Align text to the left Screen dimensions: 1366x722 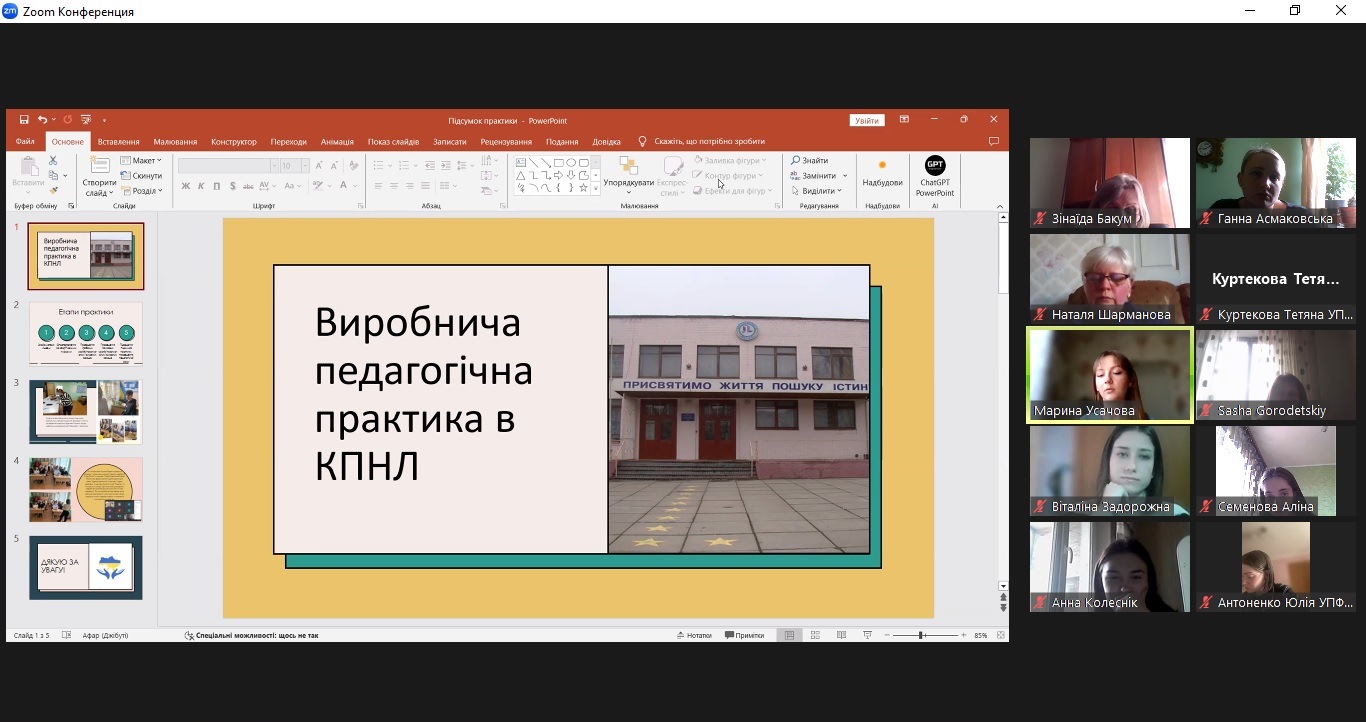[378, 186]
